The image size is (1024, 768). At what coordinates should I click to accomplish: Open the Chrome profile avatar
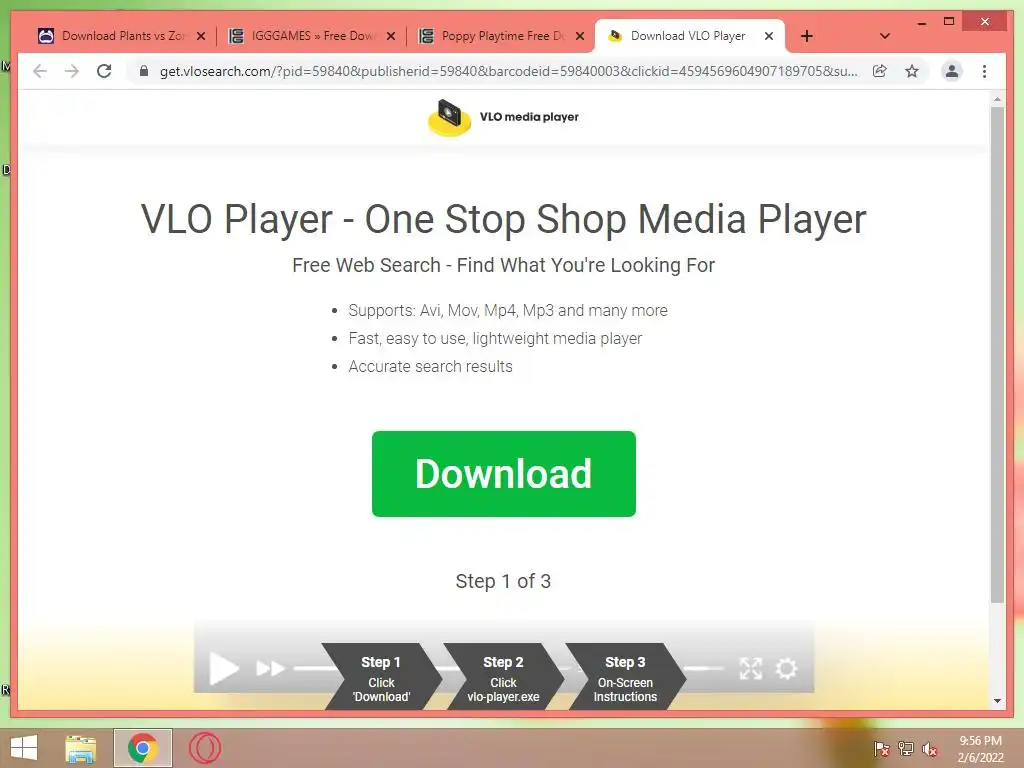point(952,71)
